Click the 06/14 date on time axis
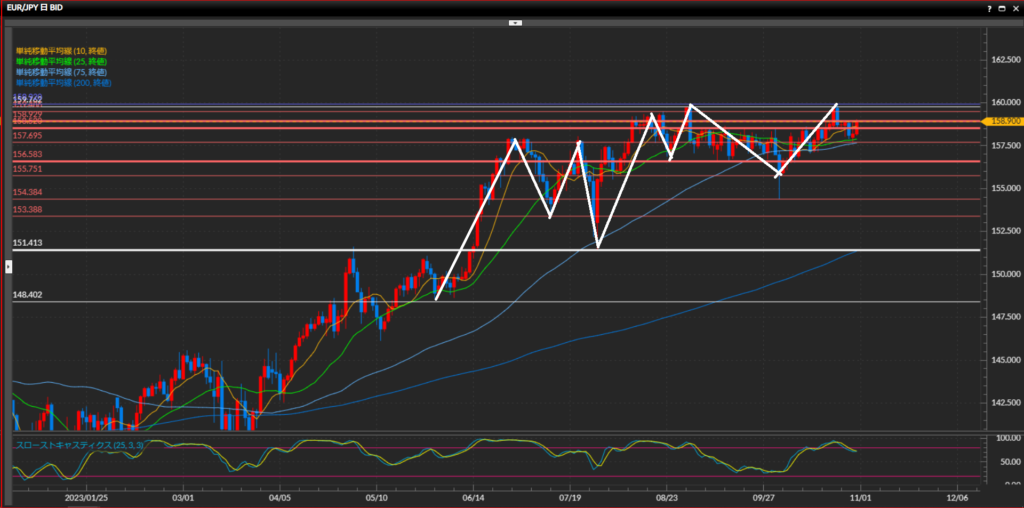 pos(475,495)
